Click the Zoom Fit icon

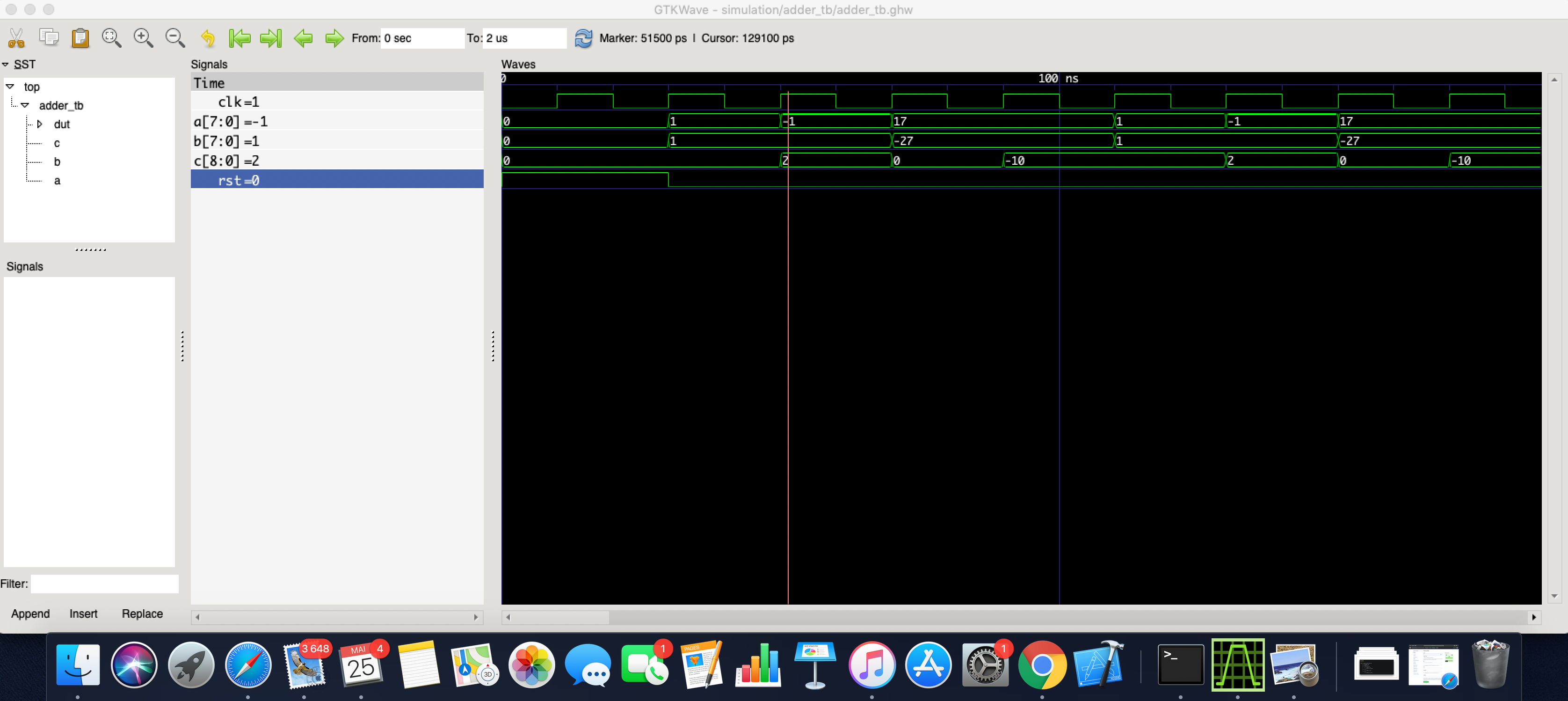tap(111, 38)
